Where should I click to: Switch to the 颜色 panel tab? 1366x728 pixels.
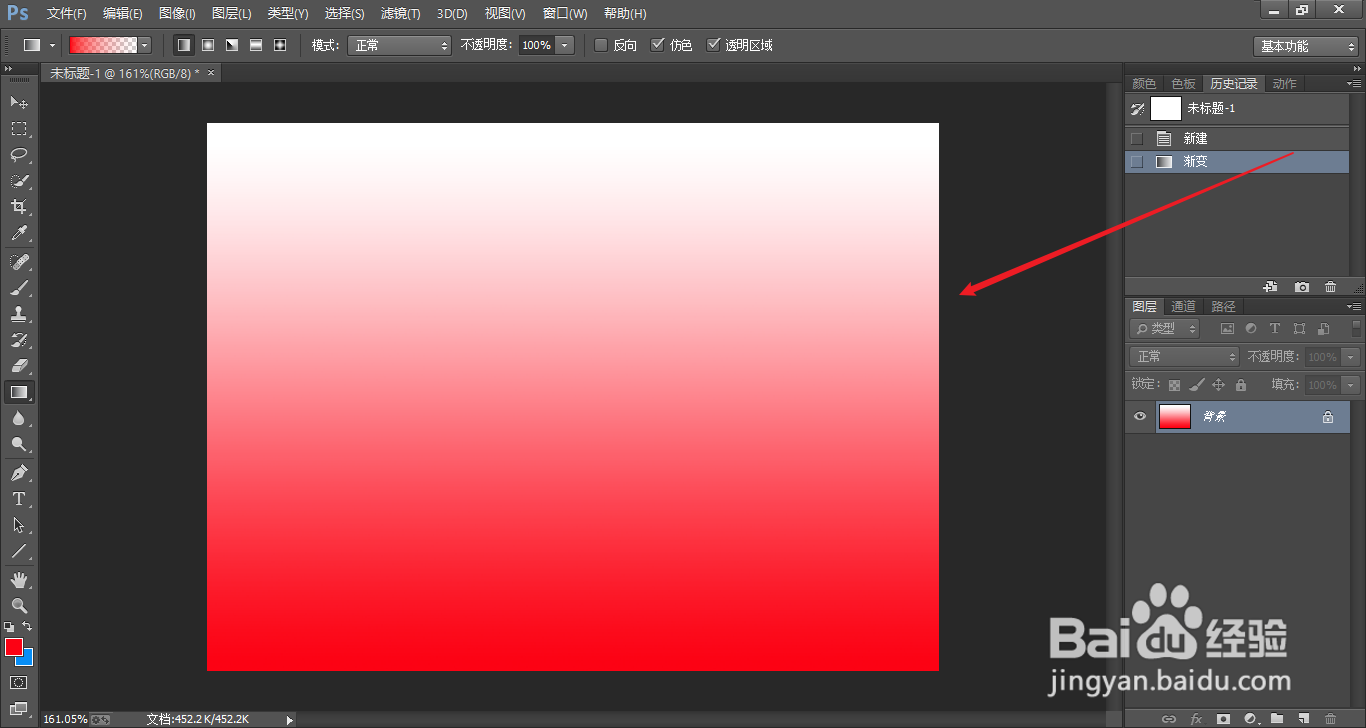click(x=1144, y=83)
